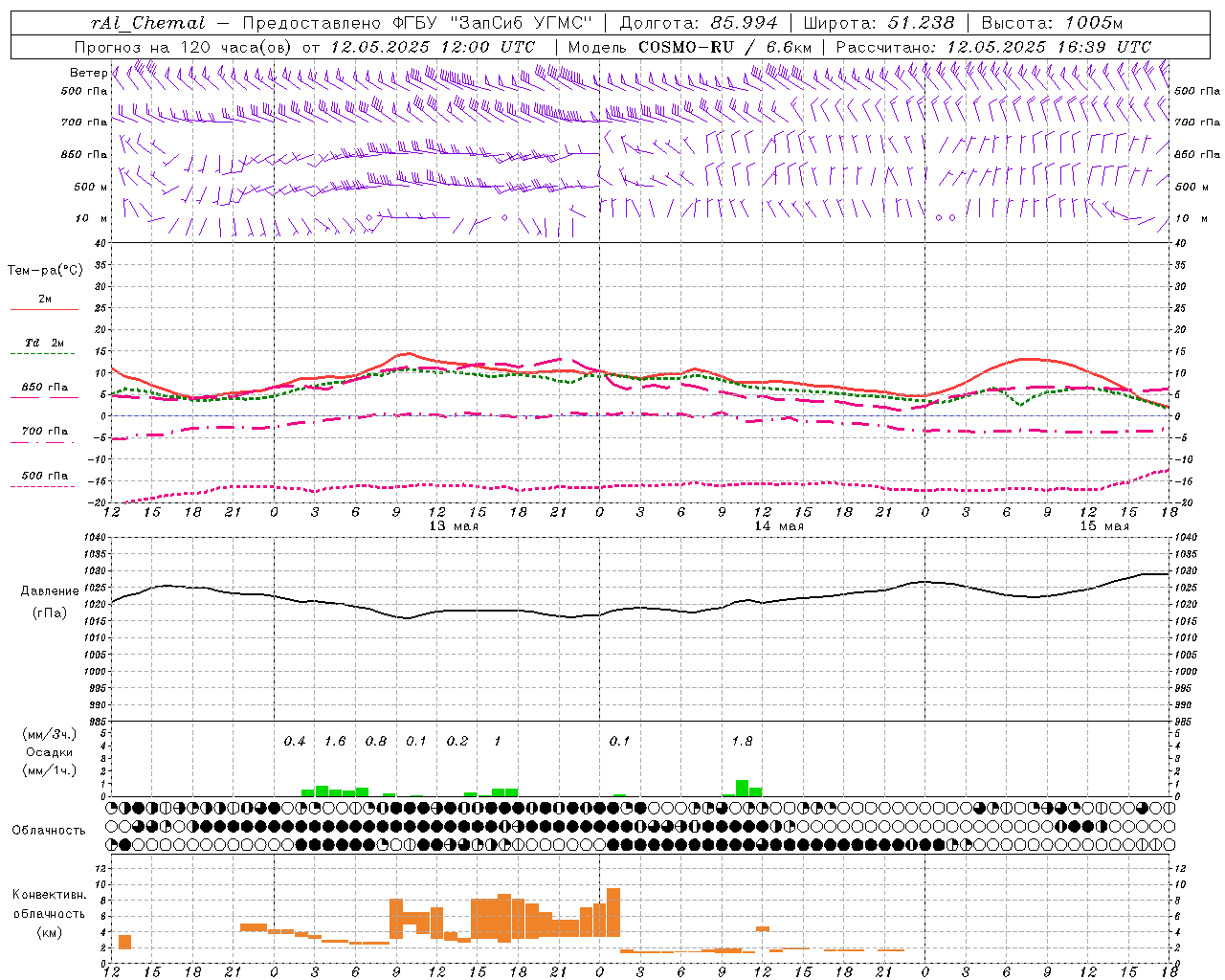Select the elevation text Высота: 1005м
The height and width of the screenshot is (980, 1225).
click(1052, 23)
